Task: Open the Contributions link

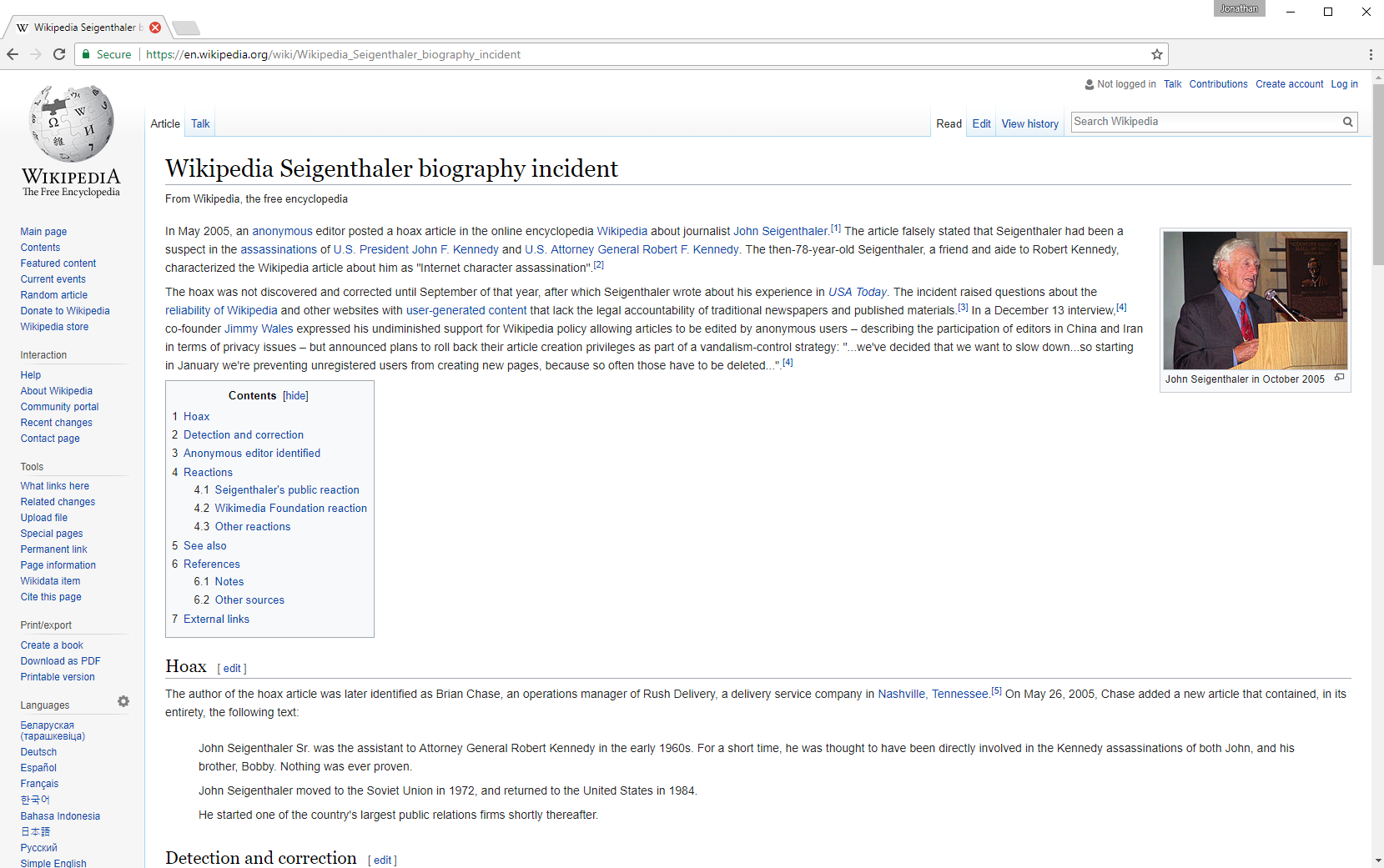Action: click(x=1218, y=84)
